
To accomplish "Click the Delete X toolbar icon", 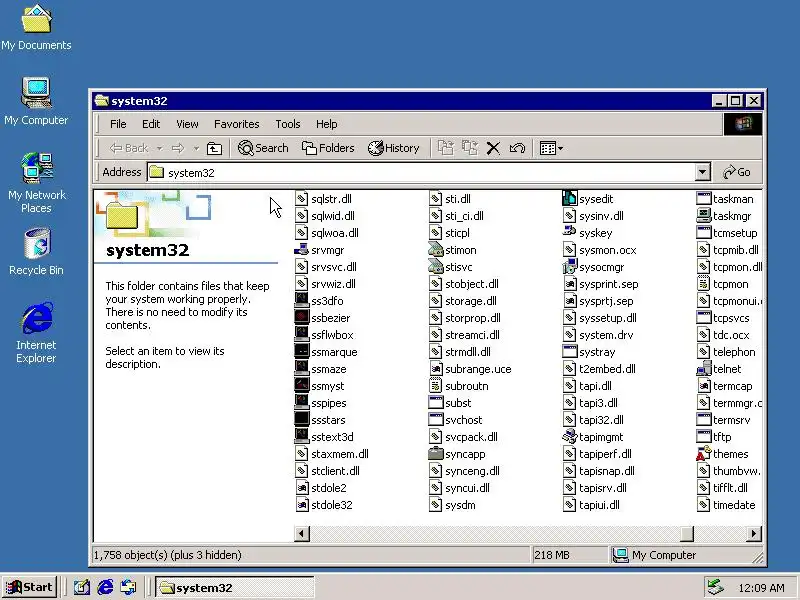I will click(x=493, y=148).
